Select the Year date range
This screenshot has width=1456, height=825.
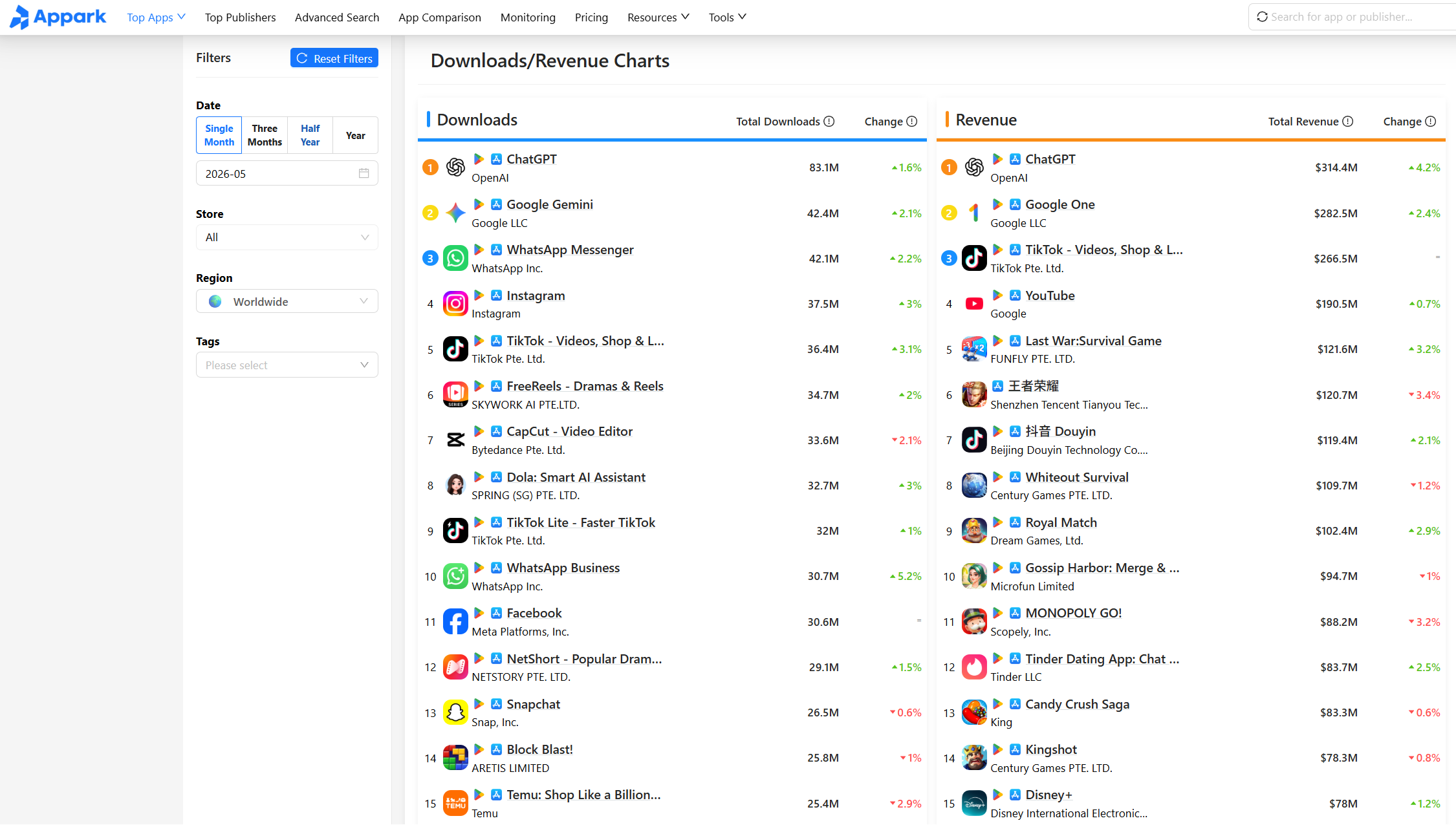[x=355, y=135]
